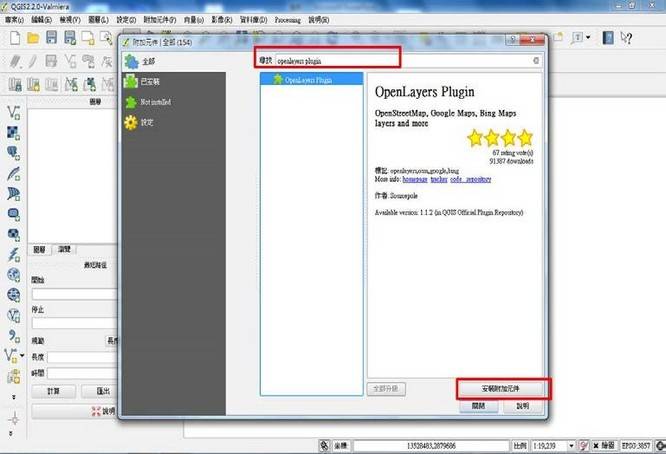Click the grayed Upgrade All button
The height and width of the screenshot is (454, 666).
pyautogui.click(x=386, y=389)
